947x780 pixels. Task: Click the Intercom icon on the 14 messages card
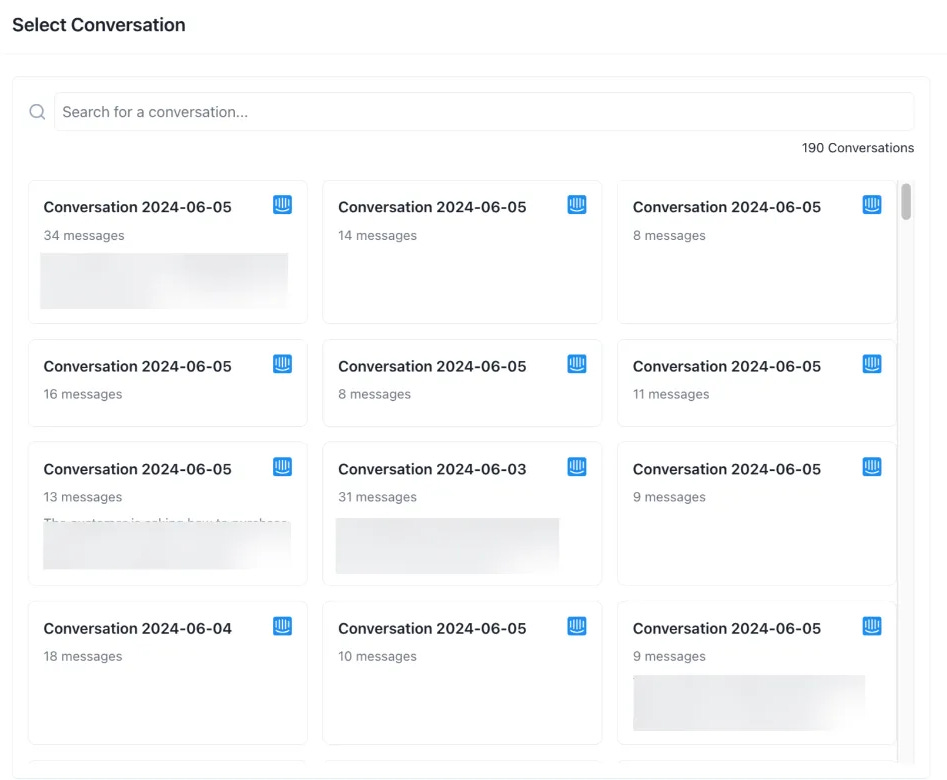tap(577, 205)
